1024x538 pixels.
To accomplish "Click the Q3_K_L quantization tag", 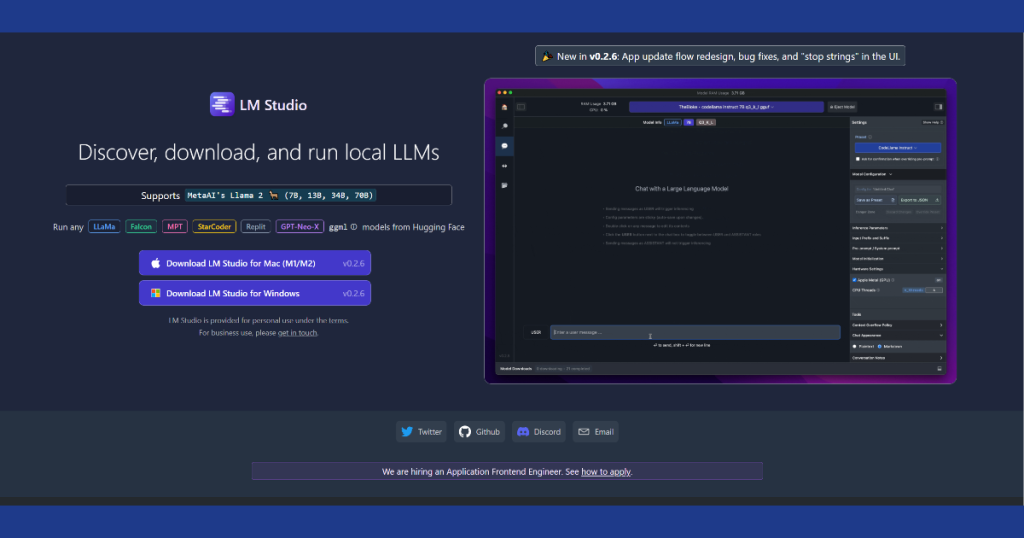I will point(706,122).
